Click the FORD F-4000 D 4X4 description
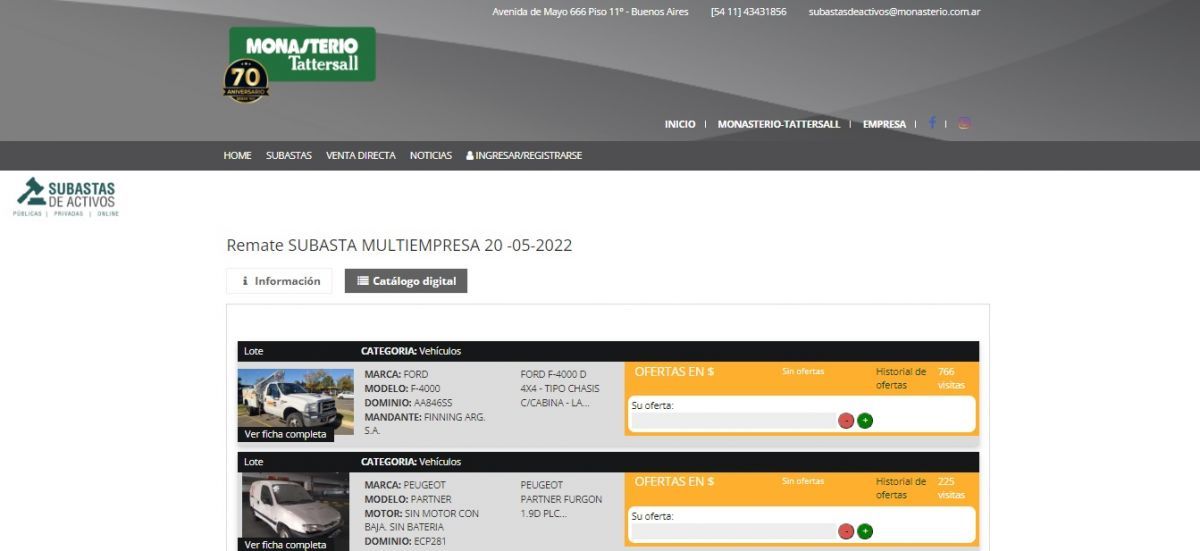 (560, 388)
